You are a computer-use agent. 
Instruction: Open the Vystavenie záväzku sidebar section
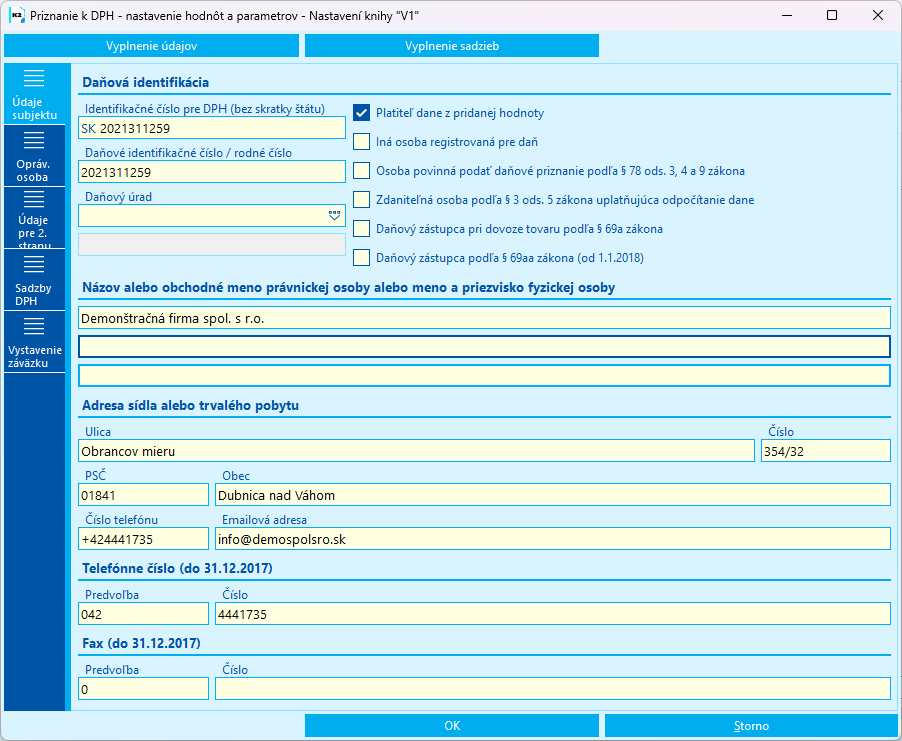[x=35, y=342]
